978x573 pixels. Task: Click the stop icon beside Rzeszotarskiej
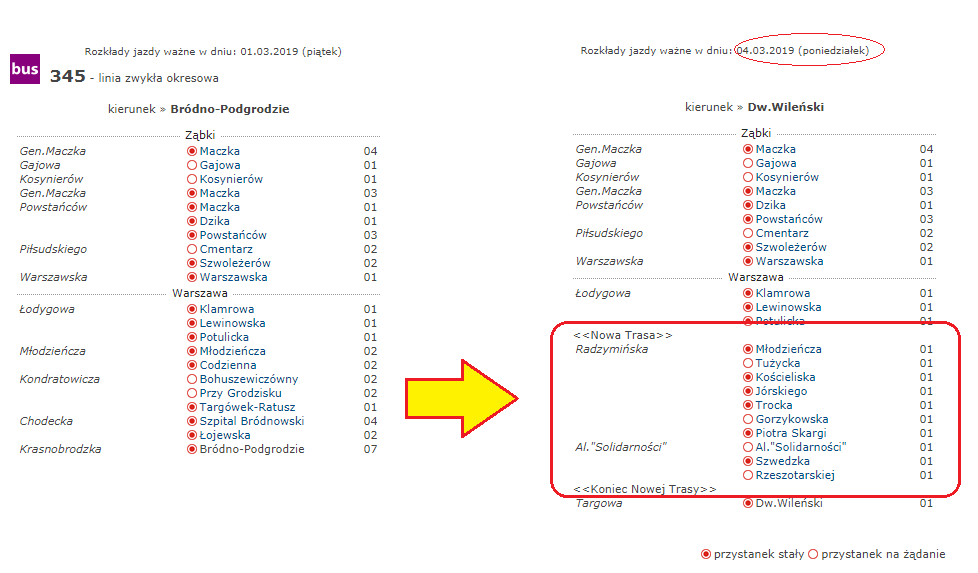click(x=748, y=475)
